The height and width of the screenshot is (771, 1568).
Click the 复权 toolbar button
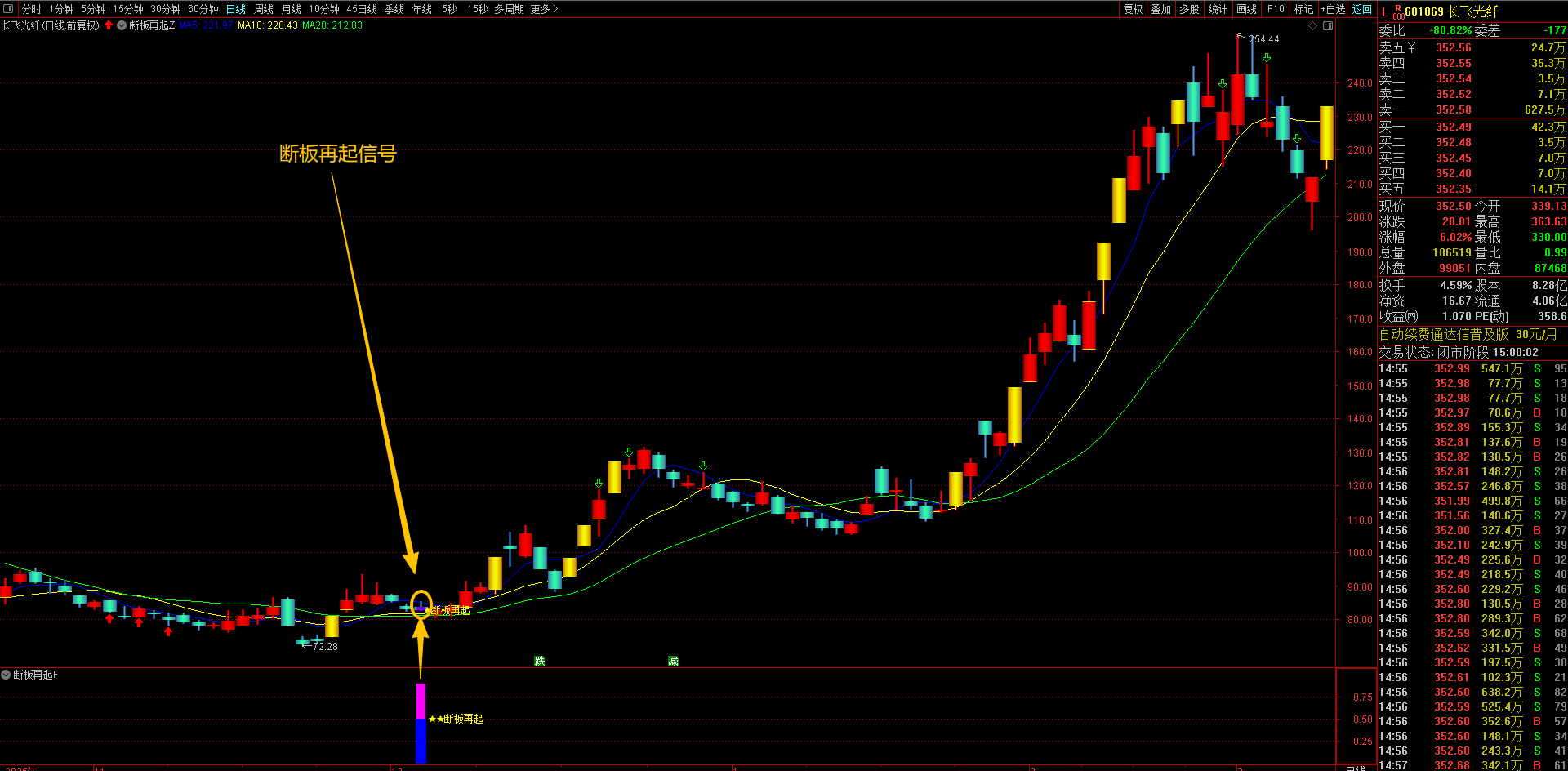1134,9
